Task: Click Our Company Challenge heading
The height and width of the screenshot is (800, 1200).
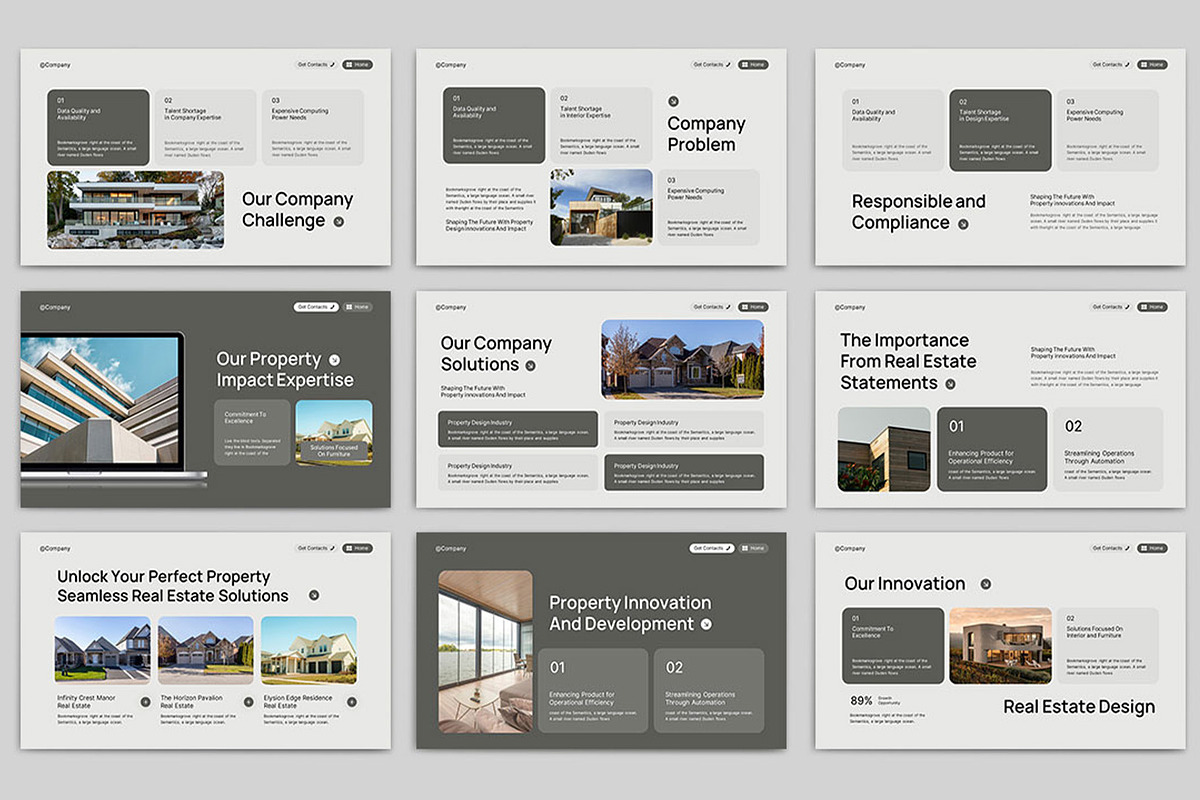Action: [x=297, y=210]
